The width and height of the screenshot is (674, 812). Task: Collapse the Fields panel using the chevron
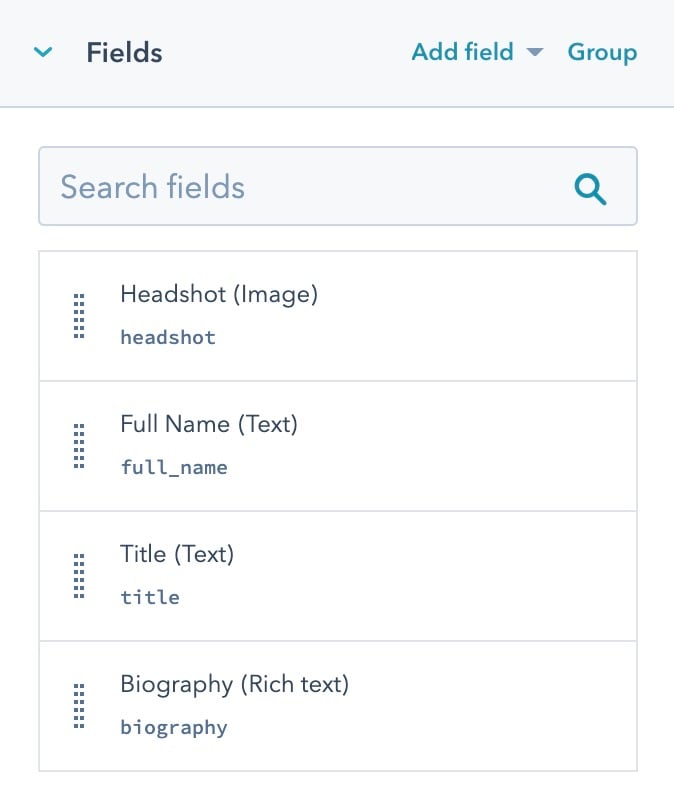pos(42,52)
